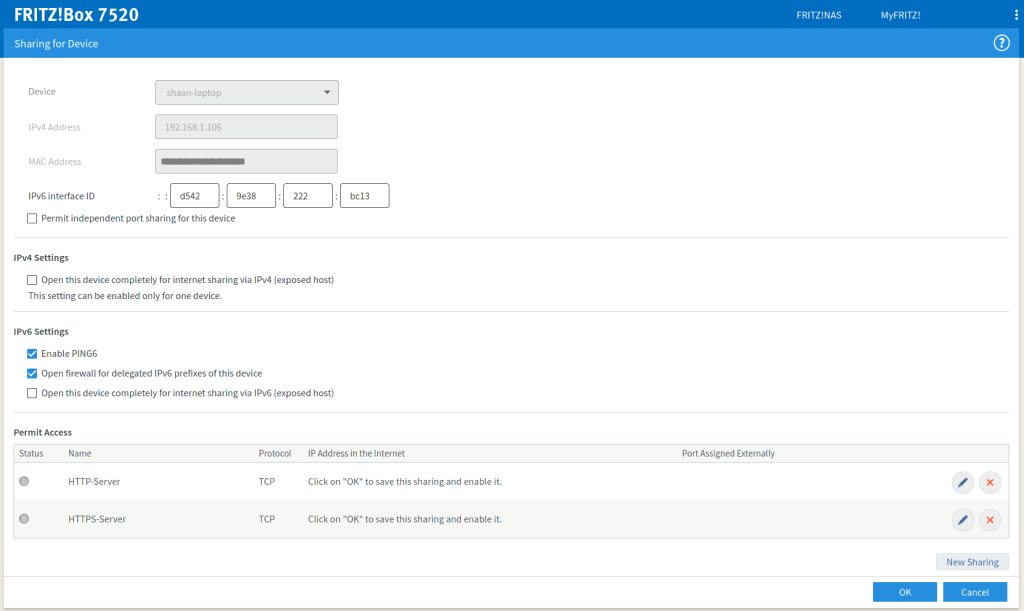Viewport: 1024px width, 611px height.
Task: Cancel the sharing changes
Action: coord(974,592)
